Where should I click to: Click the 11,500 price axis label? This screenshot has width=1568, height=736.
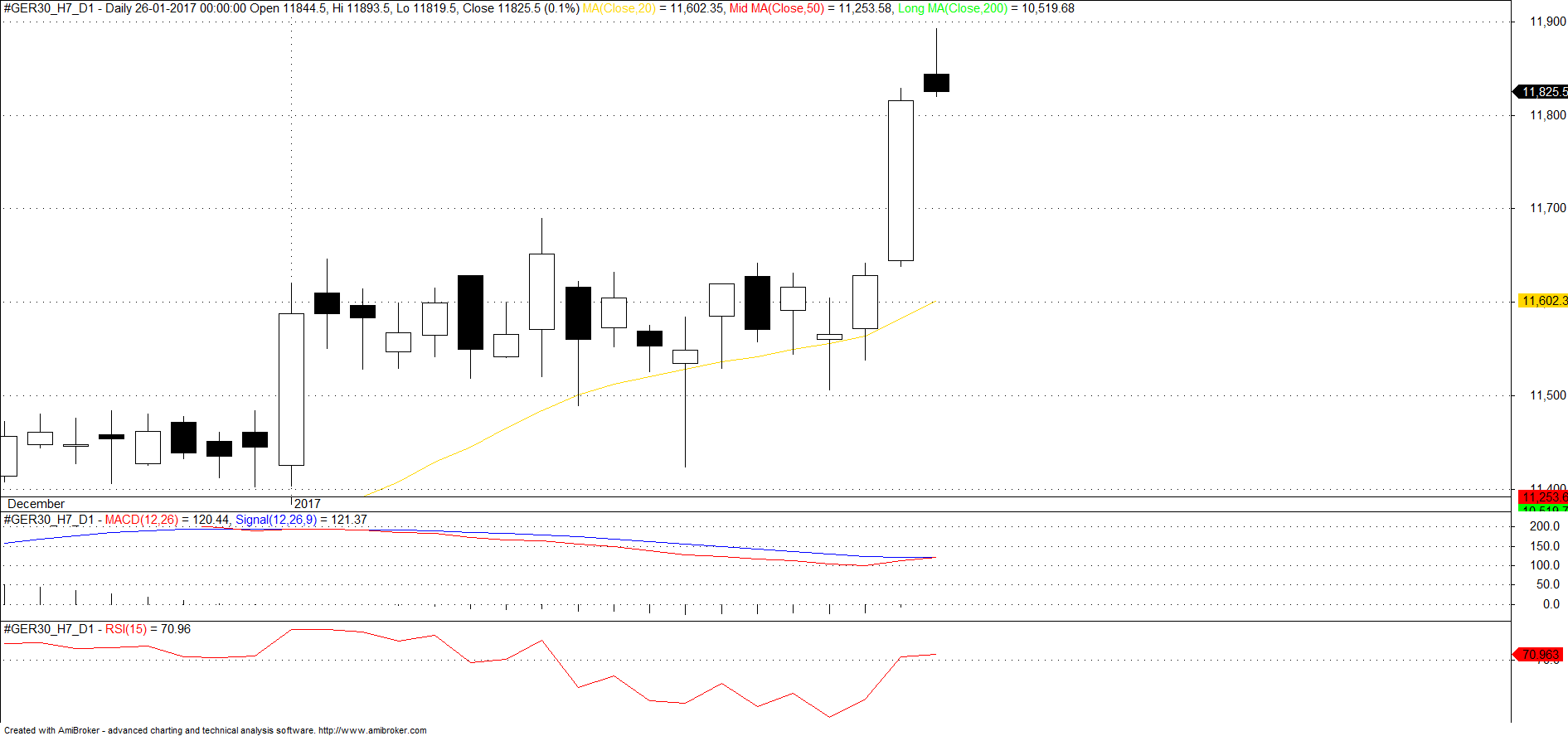(x=1548, y=395)
